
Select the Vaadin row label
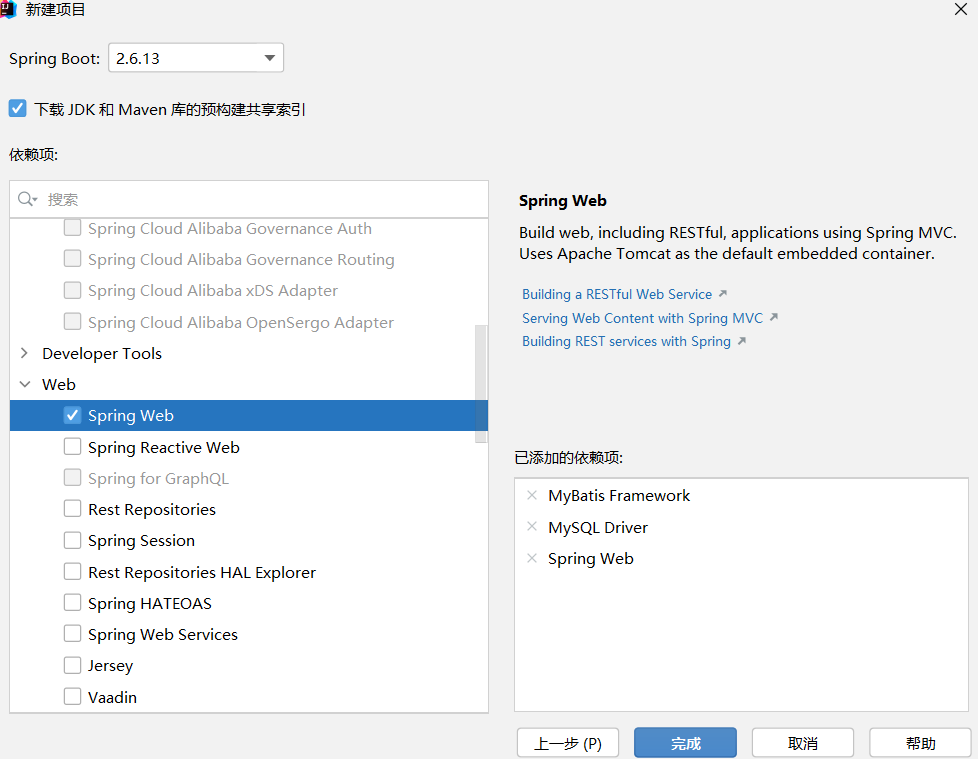[x=112, y=697]
